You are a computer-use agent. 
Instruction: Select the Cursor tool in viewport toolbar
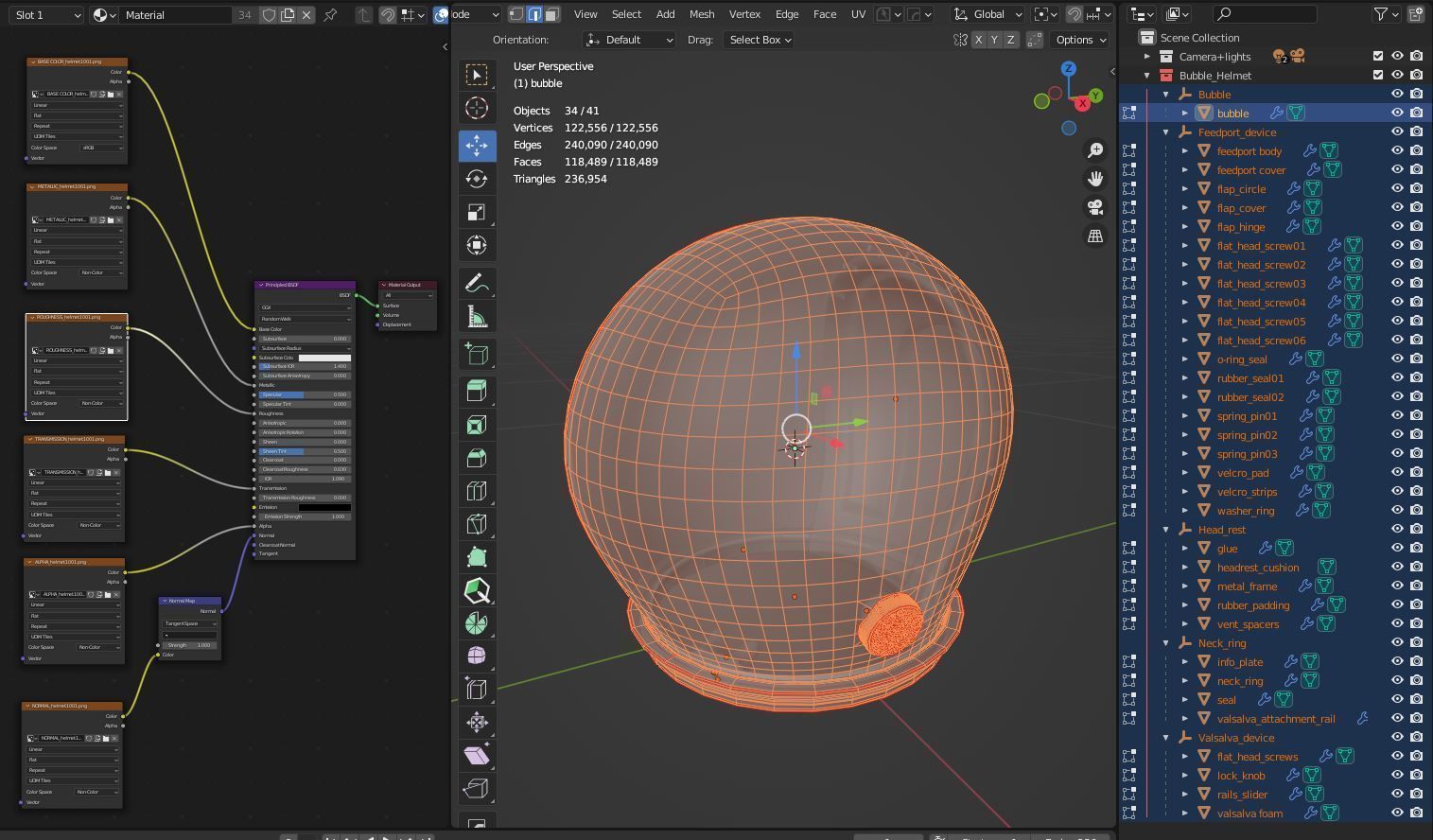(x=477, y=108)
